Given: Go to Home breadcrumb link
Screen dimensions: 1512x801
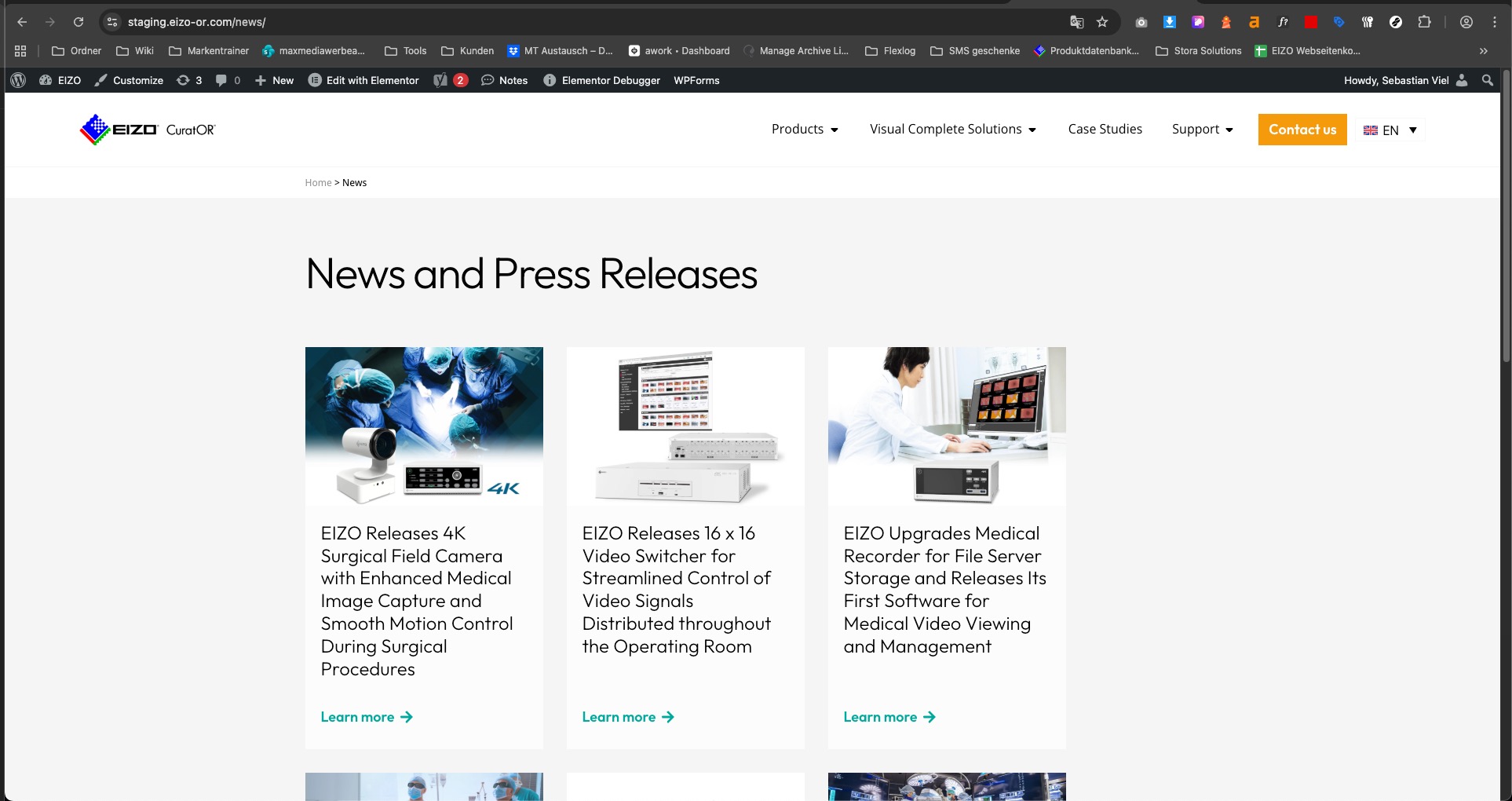Looking at the screenshot, I should 318,183.
